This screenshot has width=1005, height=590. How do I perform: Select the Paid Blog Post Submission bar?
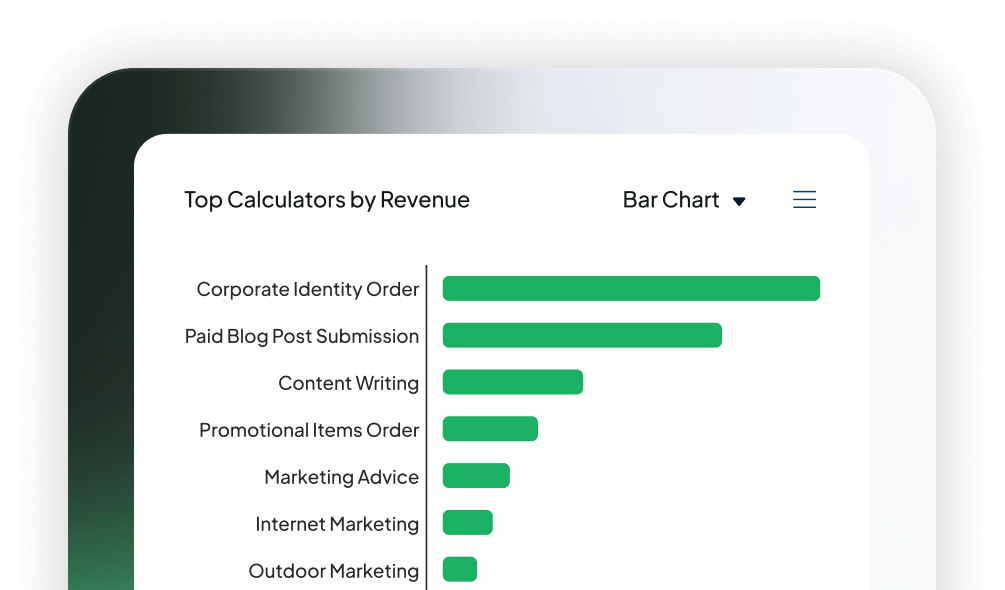click(x=582, y=336)
